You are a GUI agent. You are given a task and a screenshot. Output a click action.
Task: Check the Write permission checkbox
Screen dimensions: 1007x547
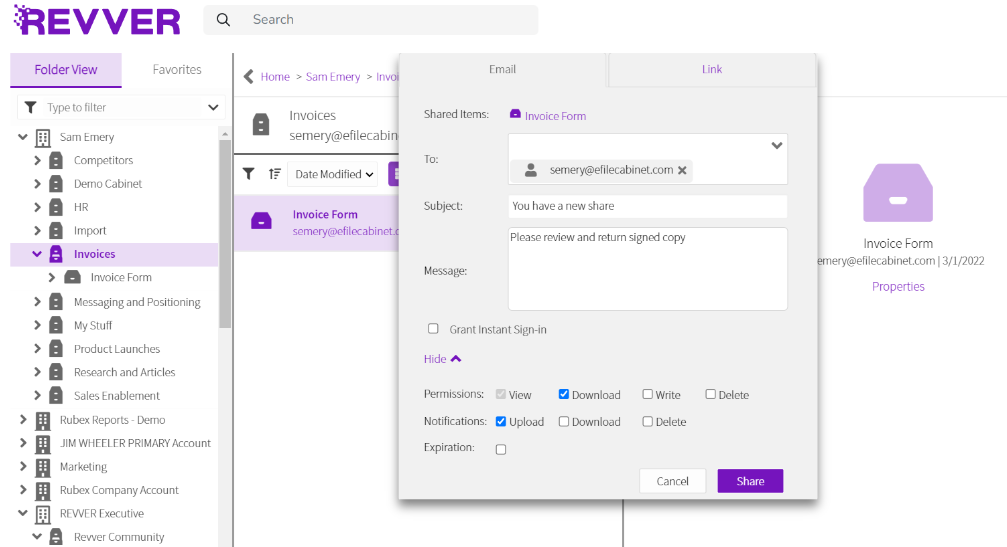(x=647, y=394)
